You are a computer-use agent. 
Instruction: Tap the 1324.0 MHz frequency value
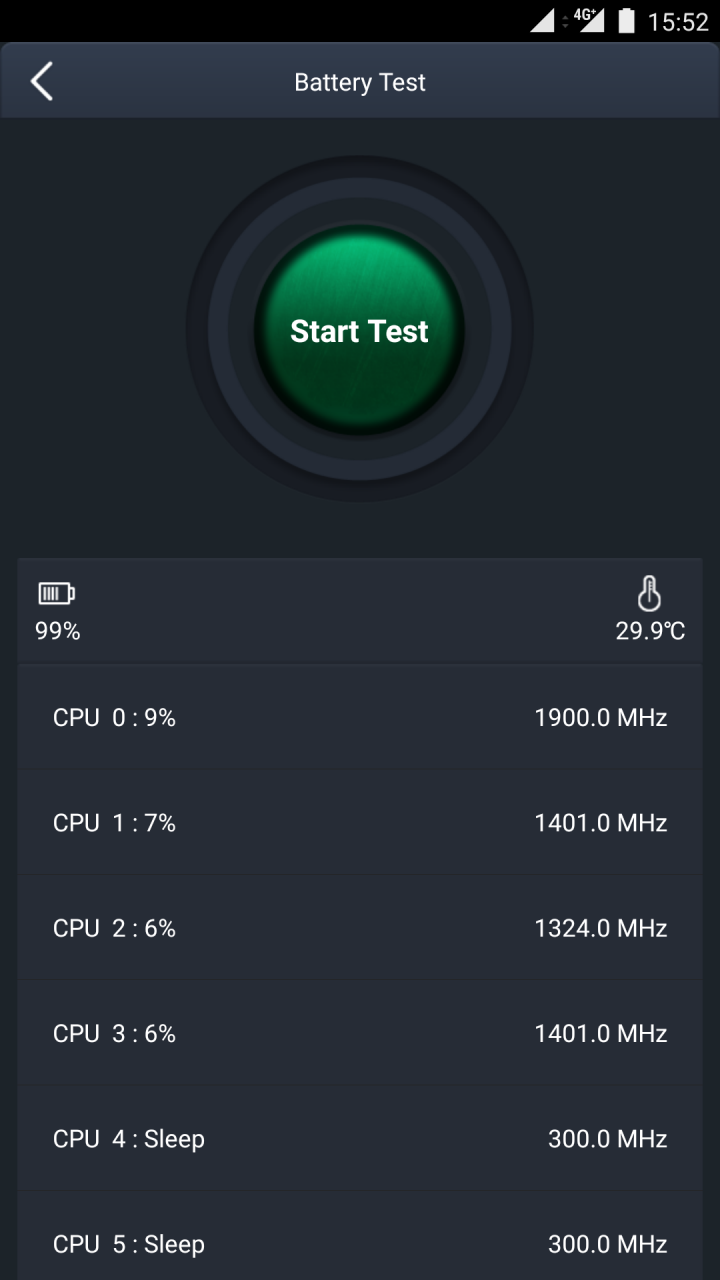point(601,928)
